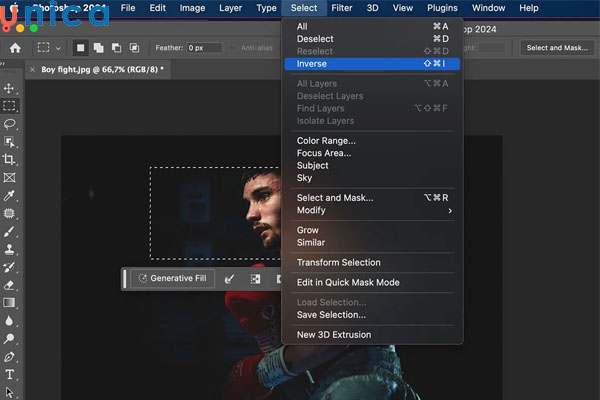Click the Generative Fill button

[171, 279]
